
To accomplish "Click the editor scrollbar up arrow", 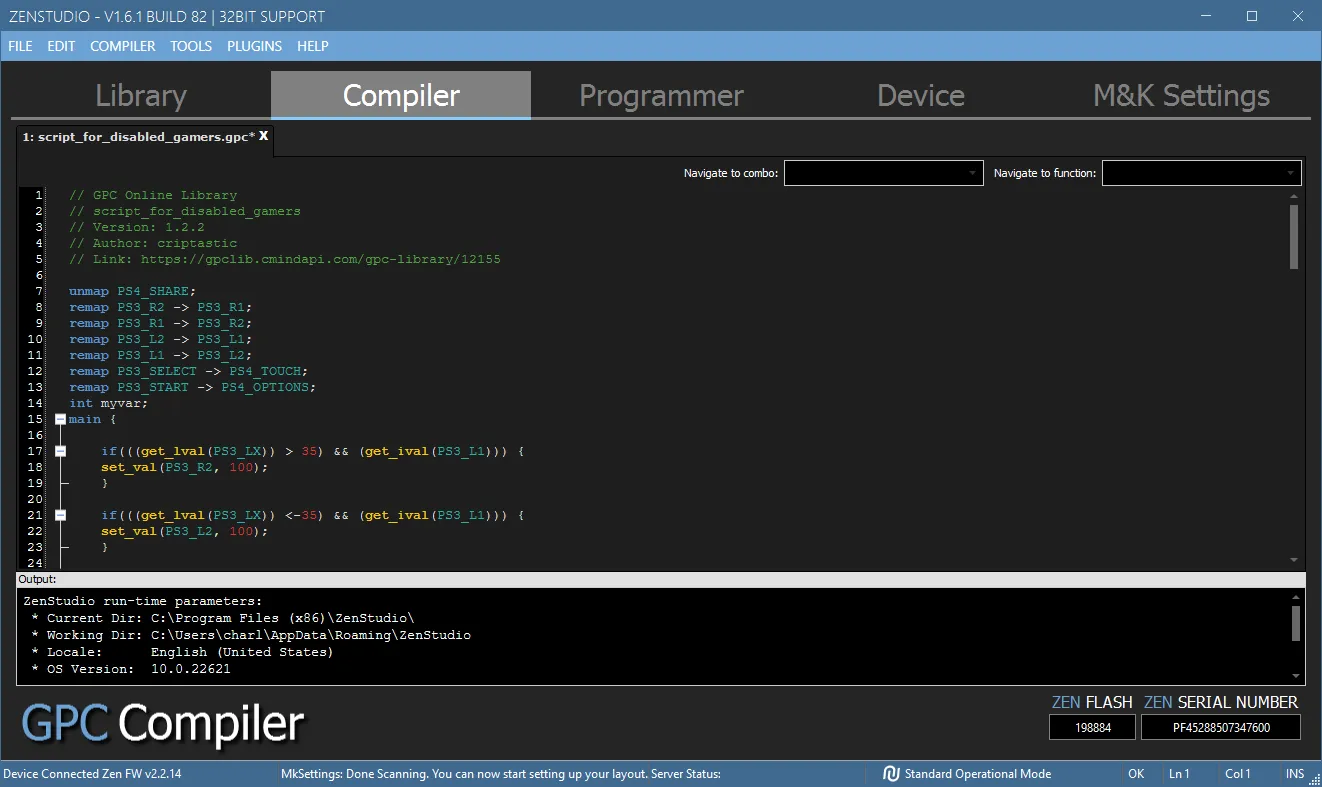I will tap(1294, 196).
